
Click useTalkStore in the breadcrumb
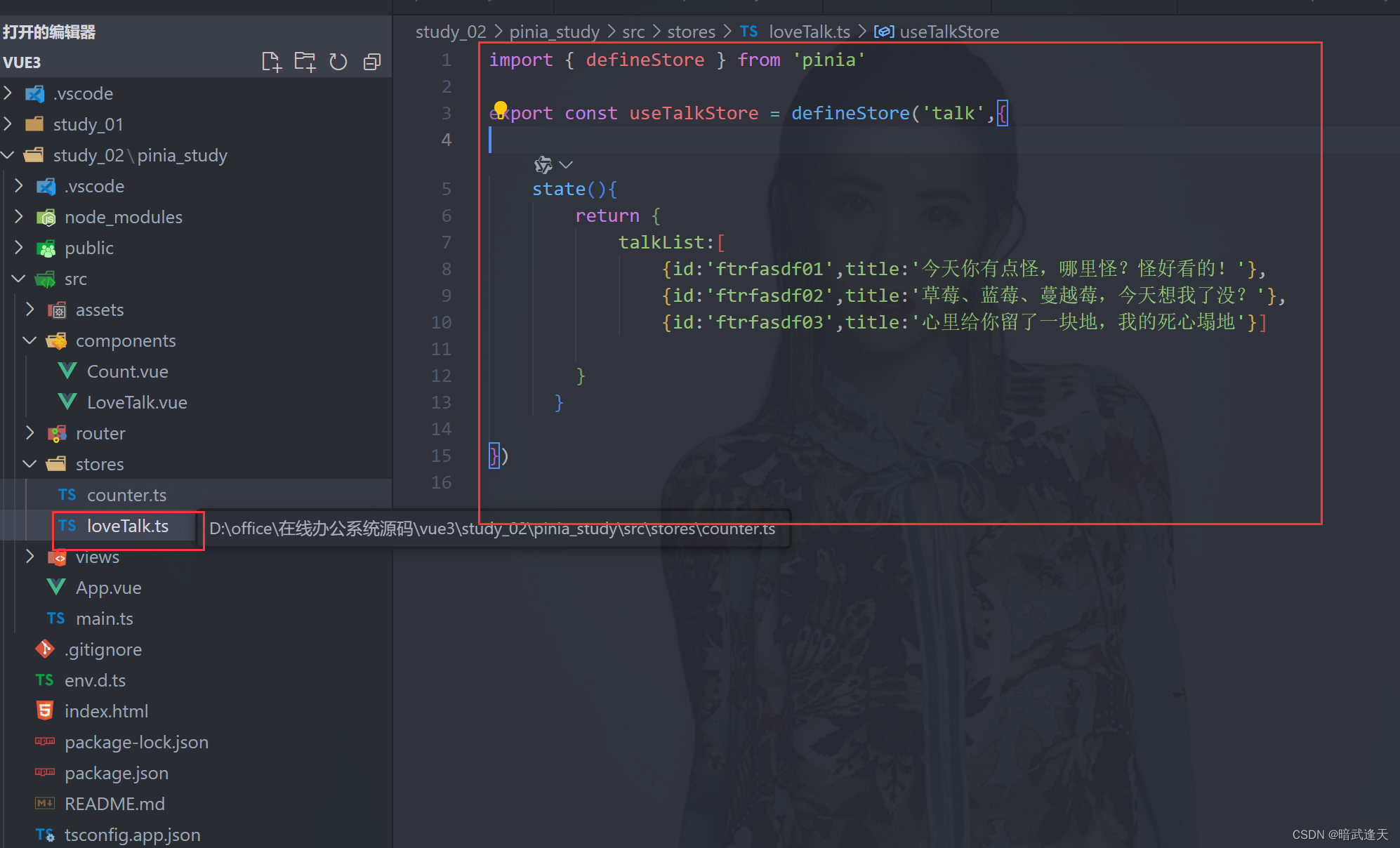(949, 32)
